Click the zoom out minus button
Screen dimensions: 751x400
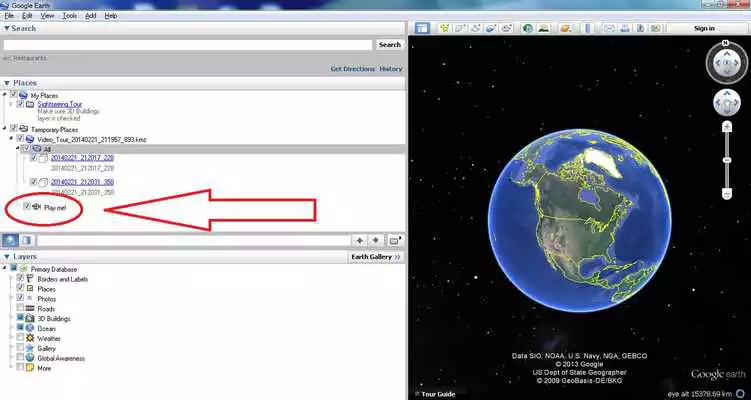tap(727, 194)
